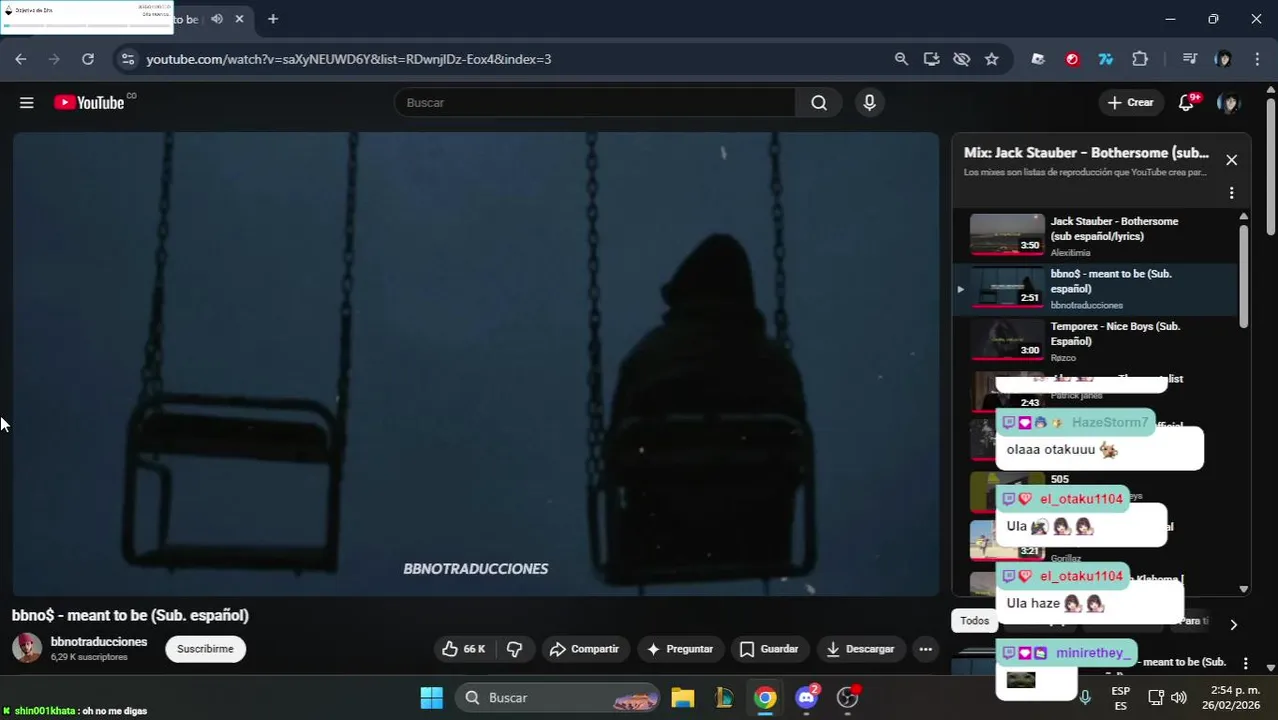The height and width of the screenshot is (720, 1278).
Task: Select the Todos filter chip
Action: (x=974, y=621)
